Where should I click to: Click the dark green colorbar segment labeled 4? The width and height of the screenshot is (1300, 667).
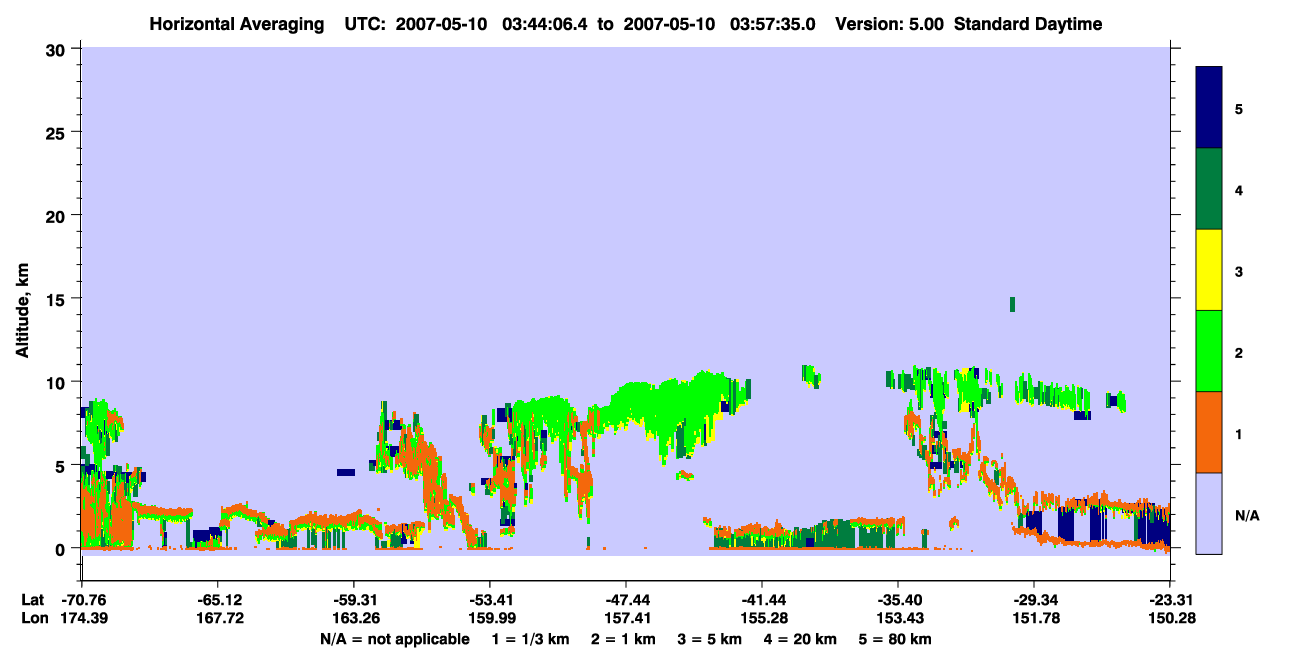click(1209, 189)
